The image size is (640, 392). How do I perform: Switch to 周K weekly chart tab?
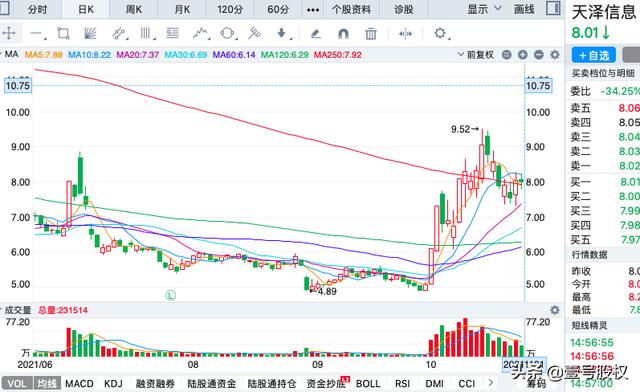tap(133, 9)
